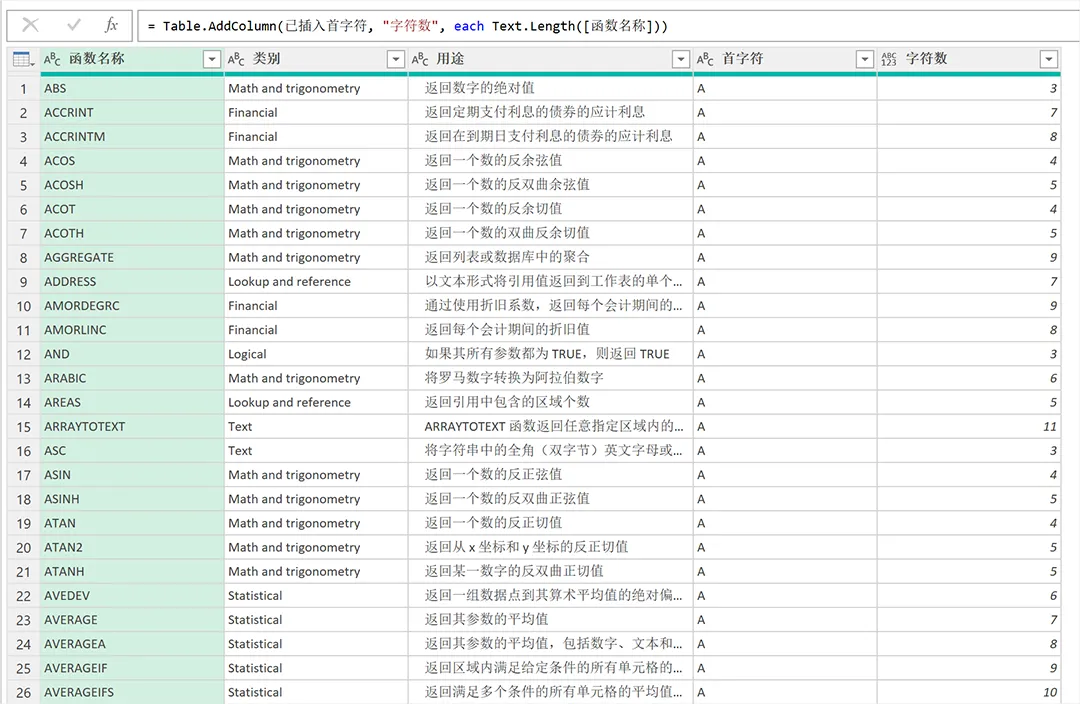The height and width of the screenshot is (704, 1080).
Task: Select row number 1
Action: click(x=23, y=89)
